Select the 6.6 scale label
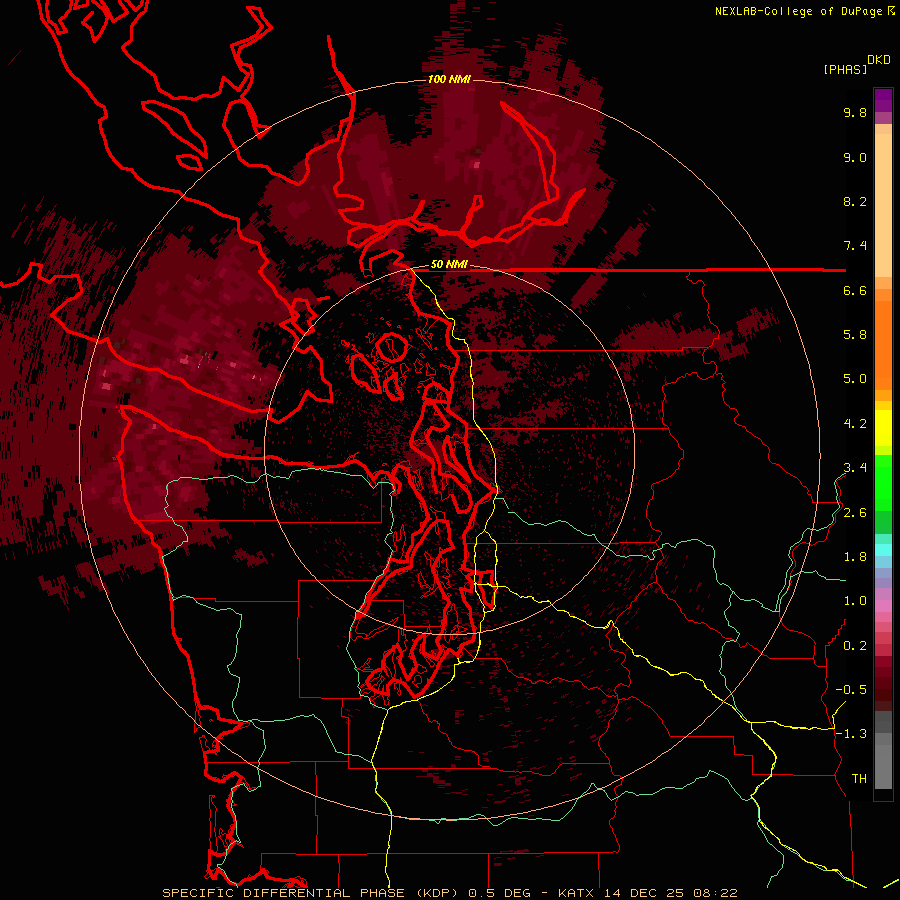The height and width of the screenshot is (900, 900). 855,290
